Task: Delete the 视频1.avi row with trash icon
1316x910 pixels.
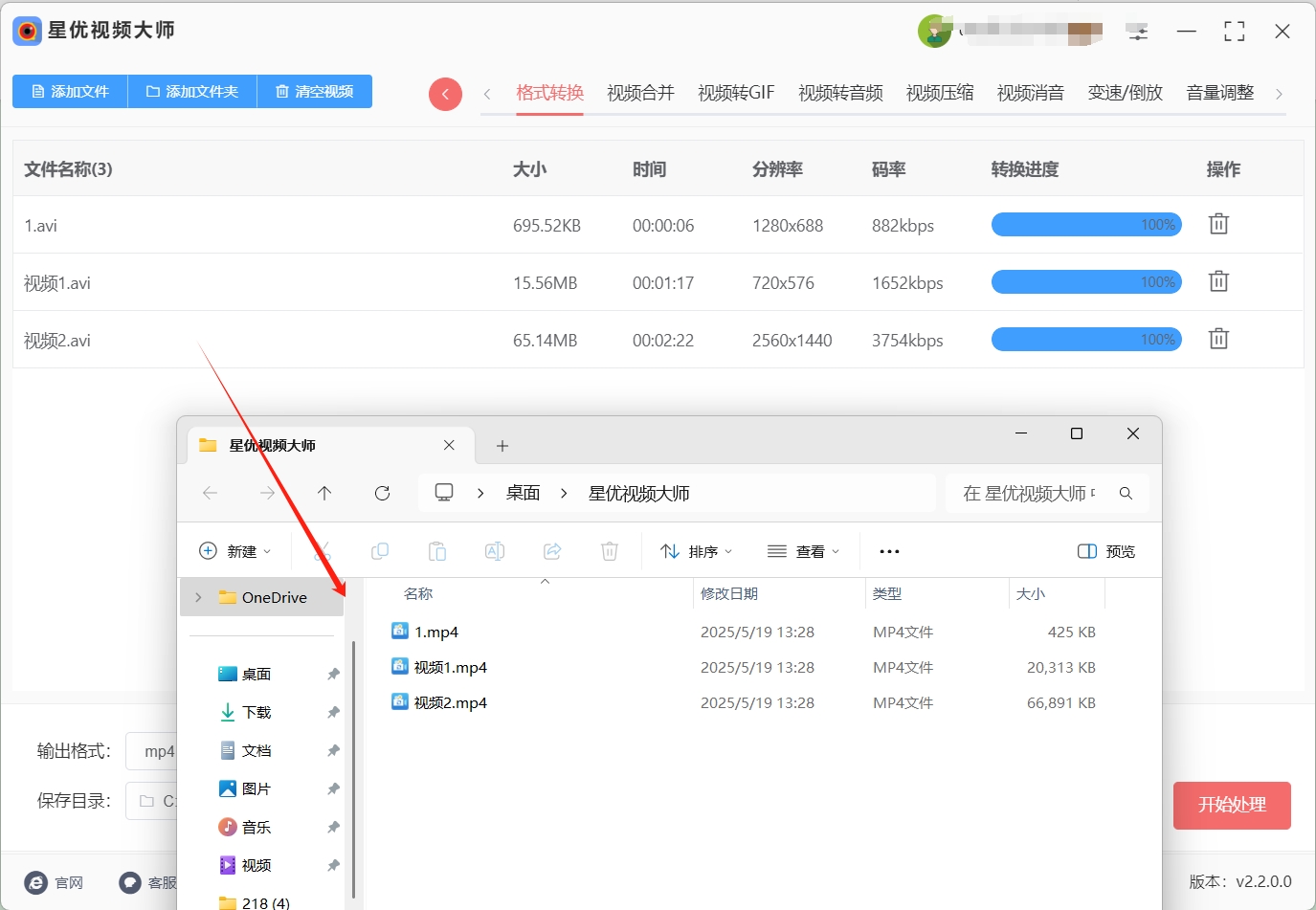Action: pos(1218,282)
